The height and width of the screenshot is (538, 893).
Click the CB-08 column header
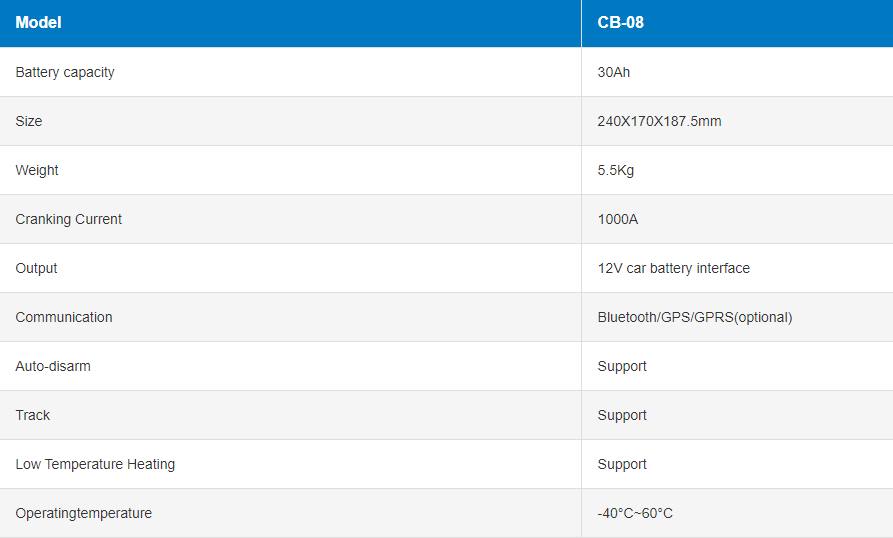point(620,22)
